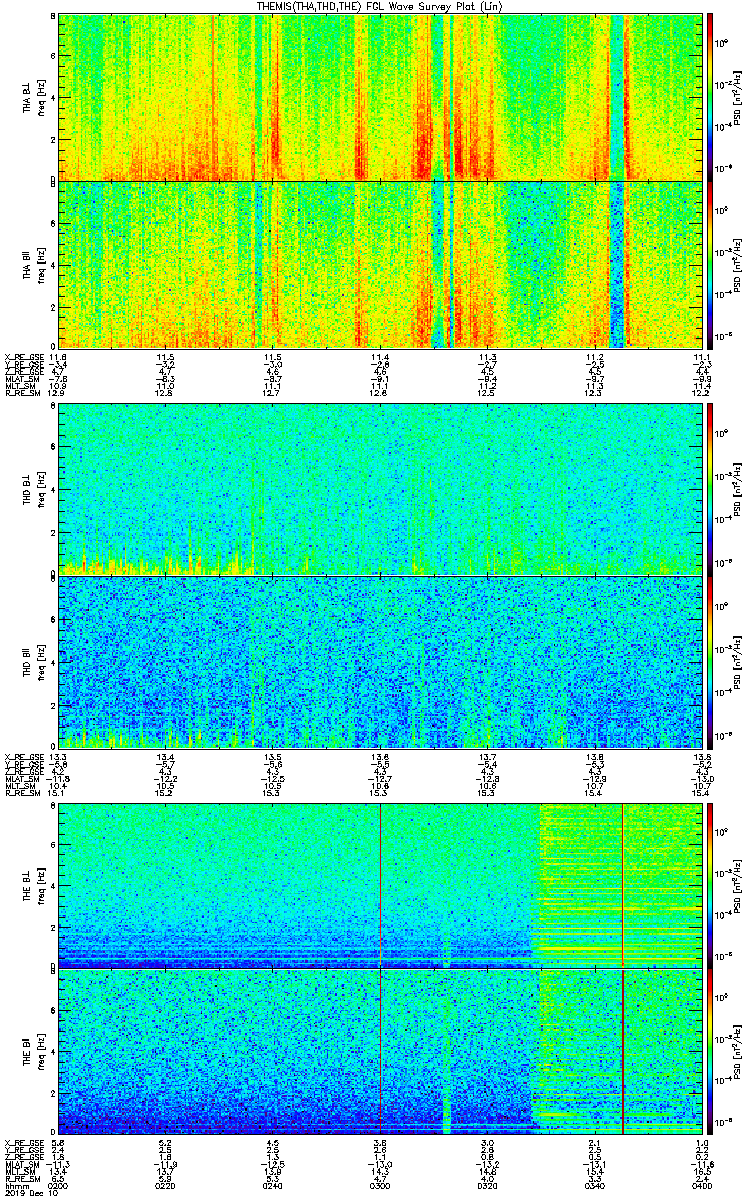
Task: Click the THEMIS FGL Wave Survey Plot title
Action: (x=380, y=6)
